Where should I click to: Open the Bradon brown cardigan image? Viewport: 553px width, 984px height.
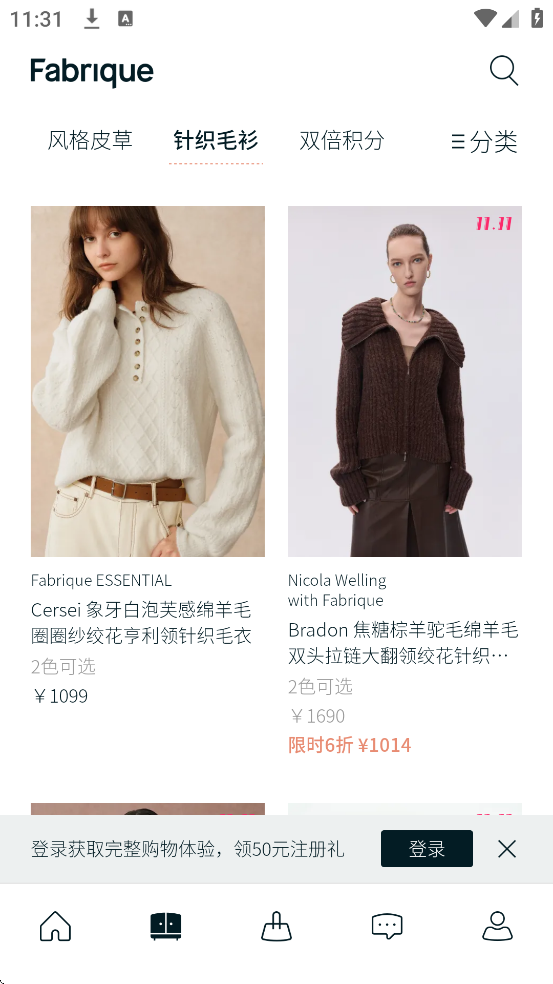[x=405, y=381]
